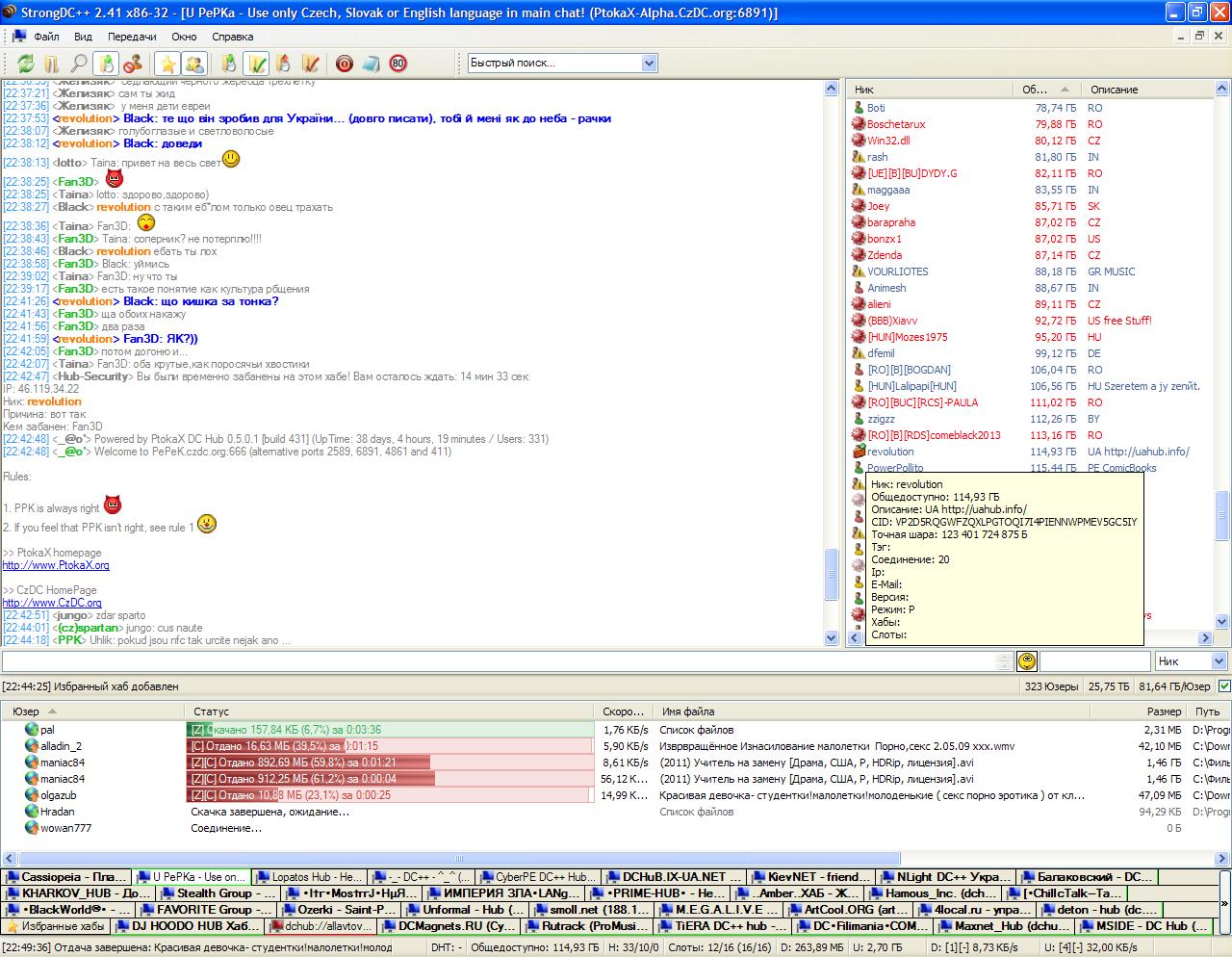Open the blue notepad toolbar icon
The height and width of the screenshot is (957, 1232).
tap(372, 64)
